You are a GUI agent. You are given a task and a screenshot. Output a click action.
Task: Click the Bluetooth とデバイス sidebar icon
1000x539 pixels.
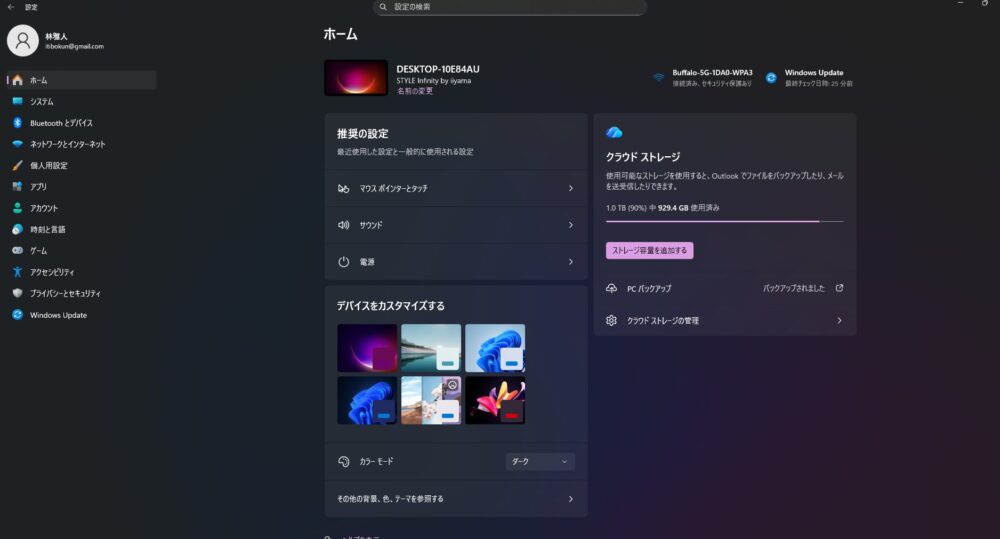[17, 123]
